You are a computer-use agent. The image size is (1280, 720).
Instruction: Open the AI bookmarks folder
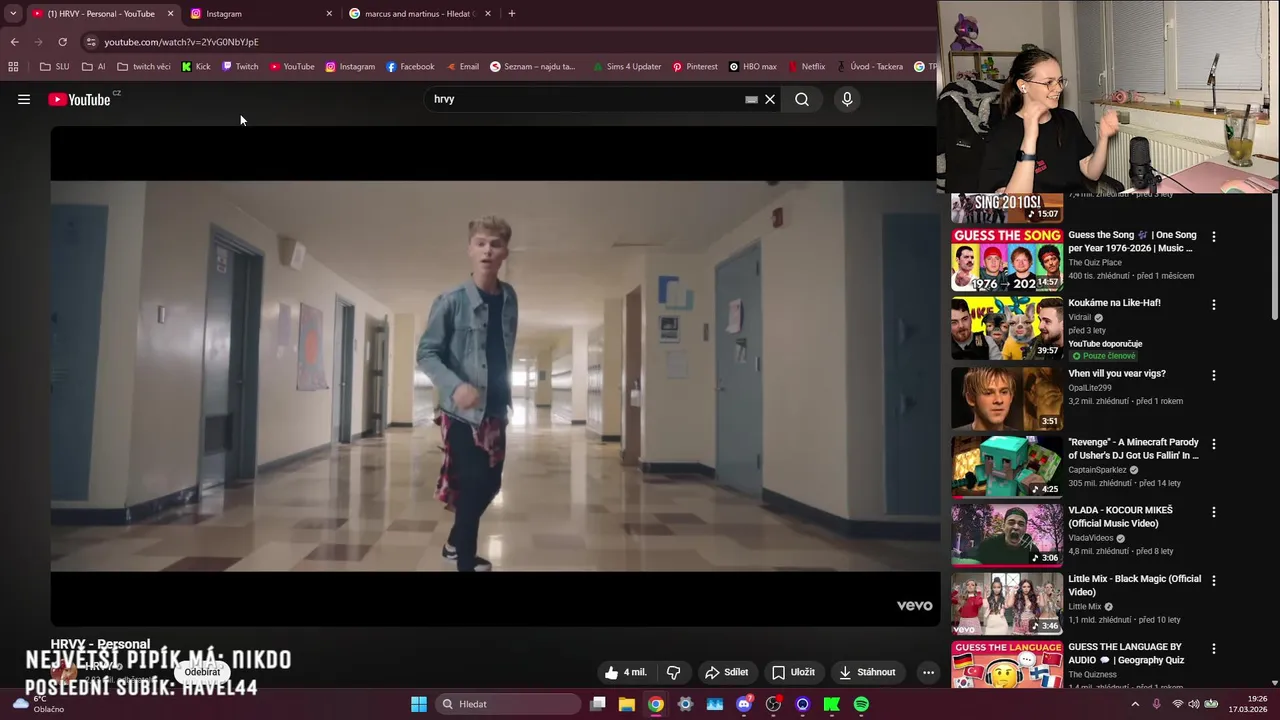tap(93, 67)
